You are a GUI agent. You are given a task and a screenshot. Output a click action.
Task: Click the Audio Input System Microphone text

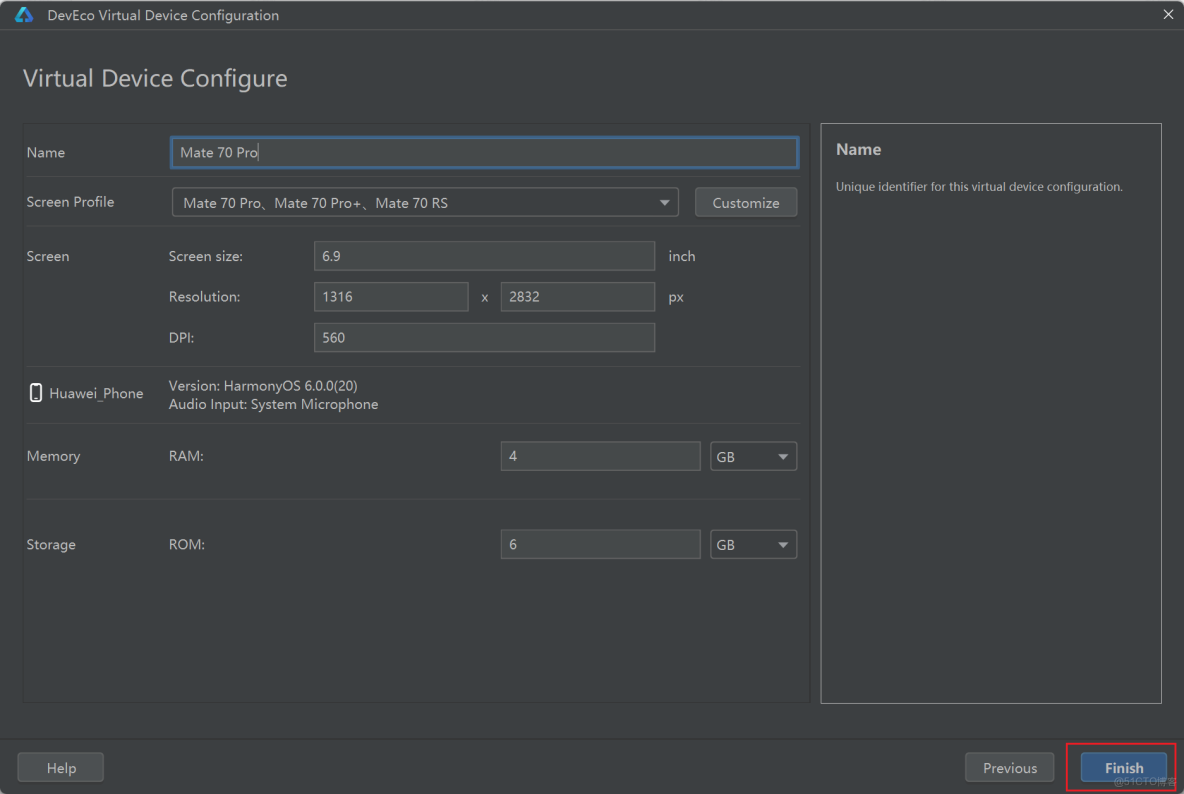click(273, 405)
